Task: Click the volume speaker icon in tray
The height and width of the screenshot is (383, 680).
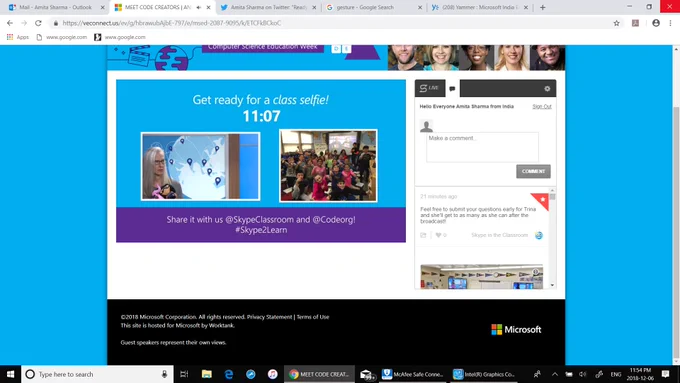Action: [x=583, y=374]
